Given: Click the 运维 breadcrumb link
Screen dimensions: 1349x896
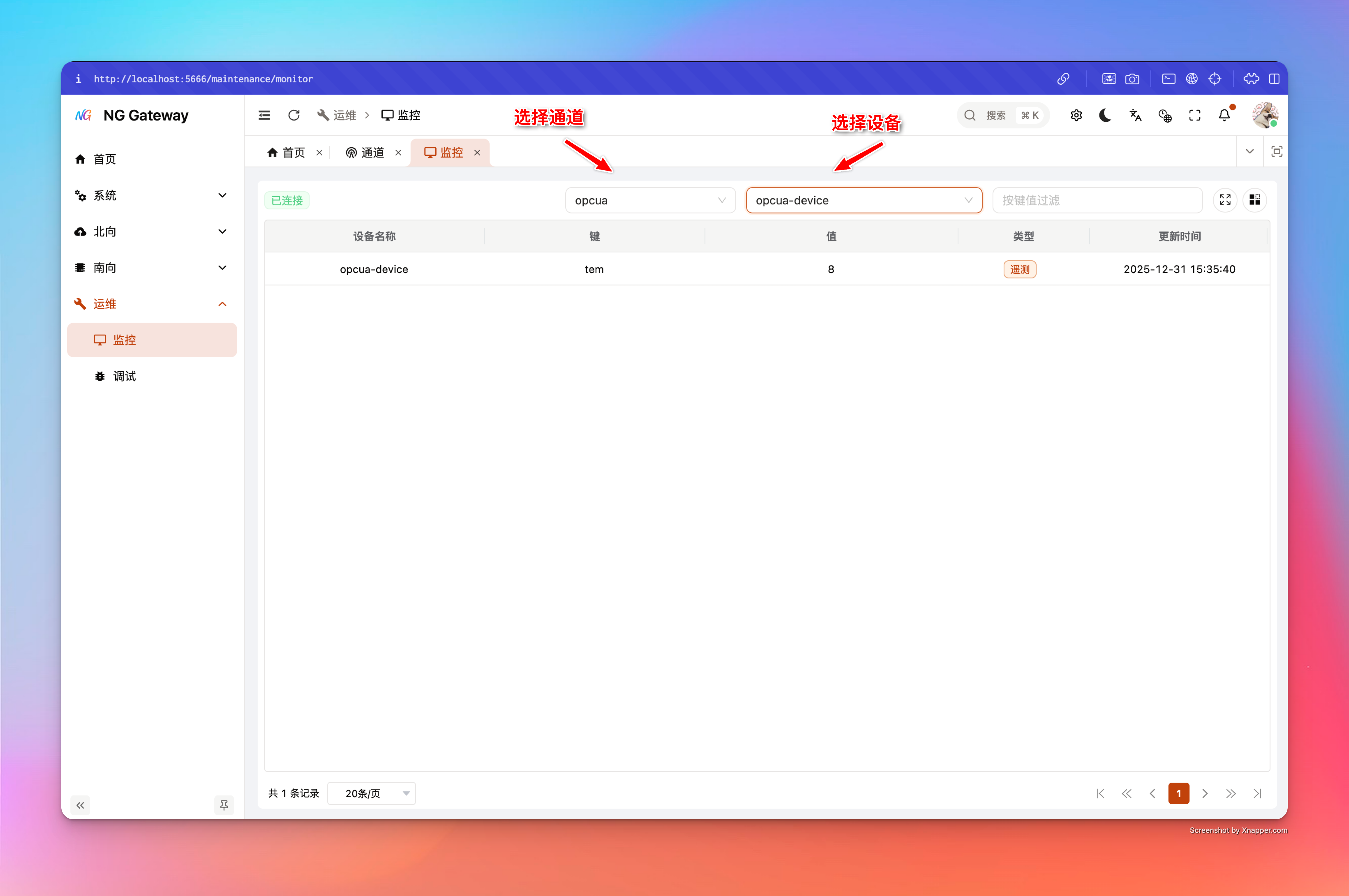Looking at the screenshot, I should (344, 115).
